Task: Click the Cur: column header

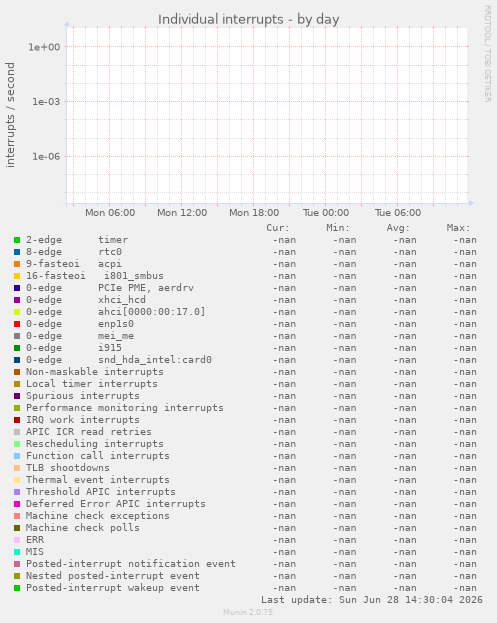Action: 278,228
